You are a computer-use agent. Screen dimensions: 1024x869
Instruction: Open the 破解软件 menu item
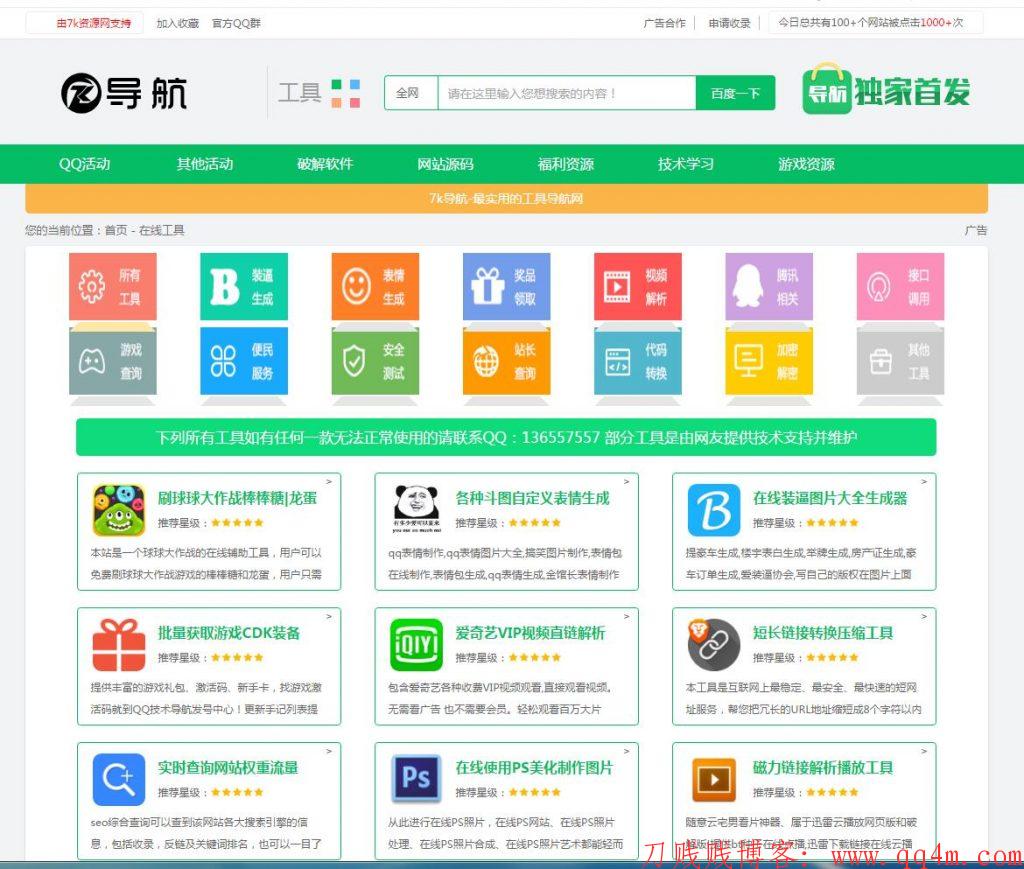325,164
